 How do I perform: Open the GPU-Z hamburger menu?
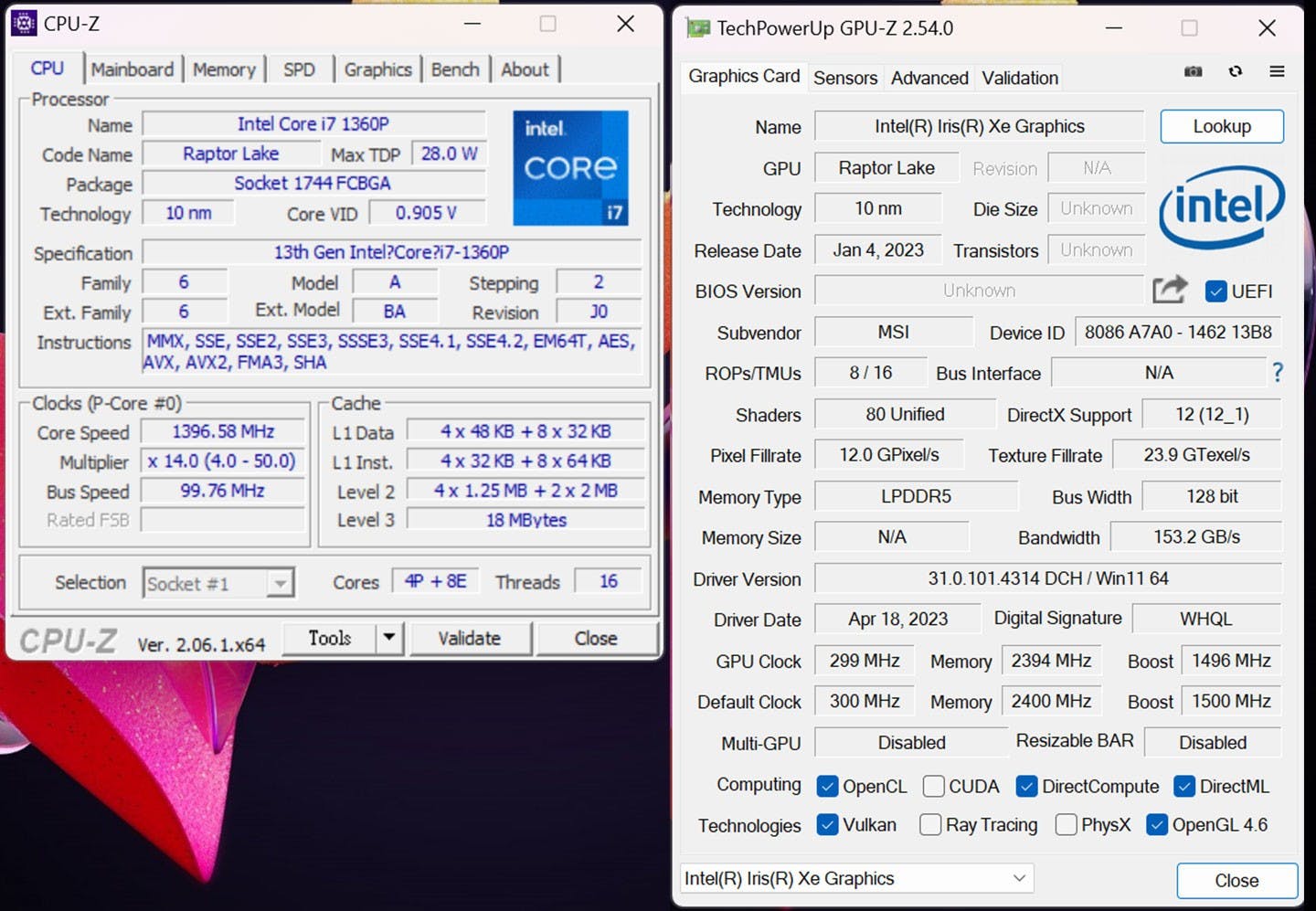click(1278, 71)
